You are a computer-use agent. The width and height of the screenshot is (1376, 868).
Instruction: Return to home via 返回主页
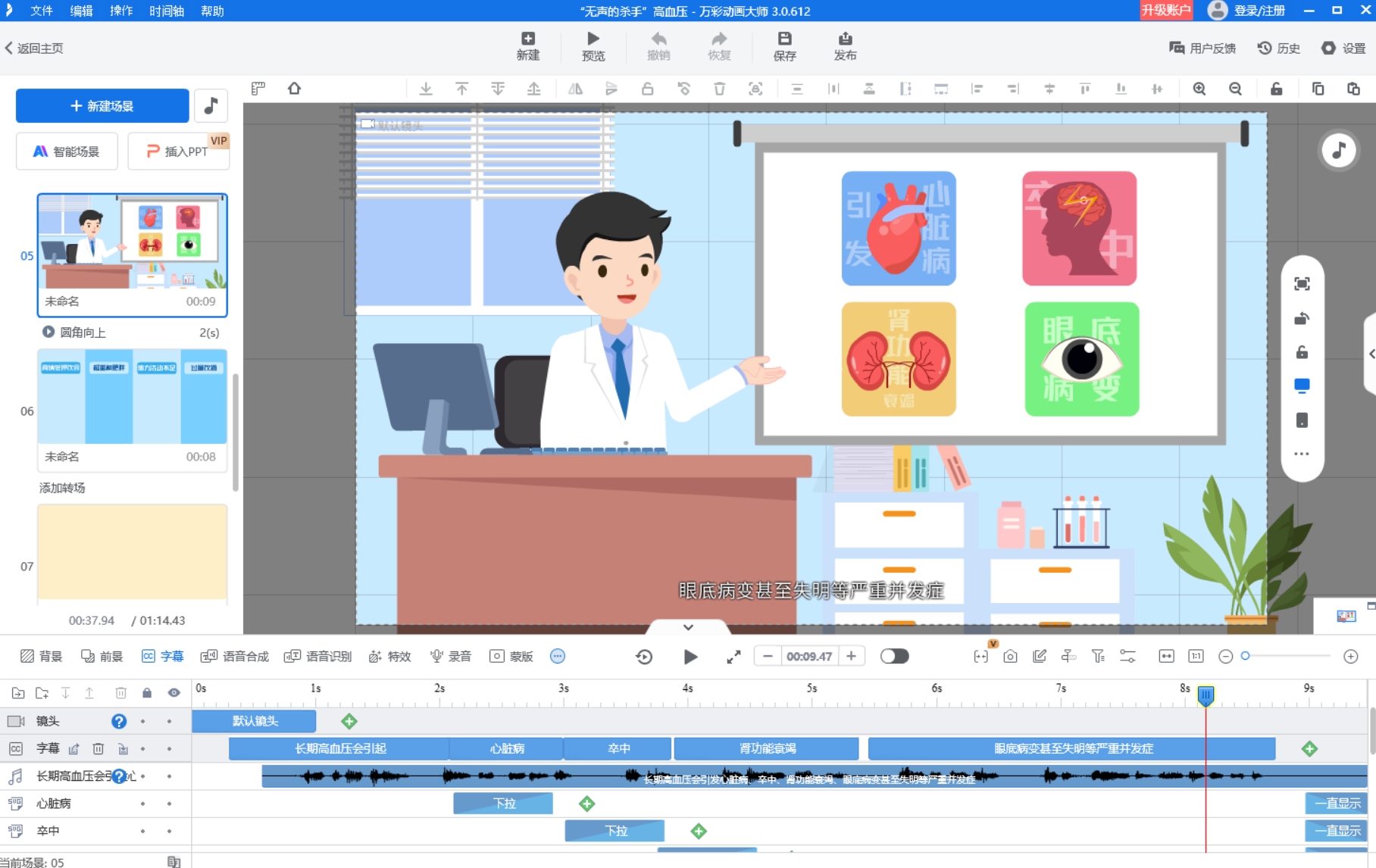click(34, 48)
